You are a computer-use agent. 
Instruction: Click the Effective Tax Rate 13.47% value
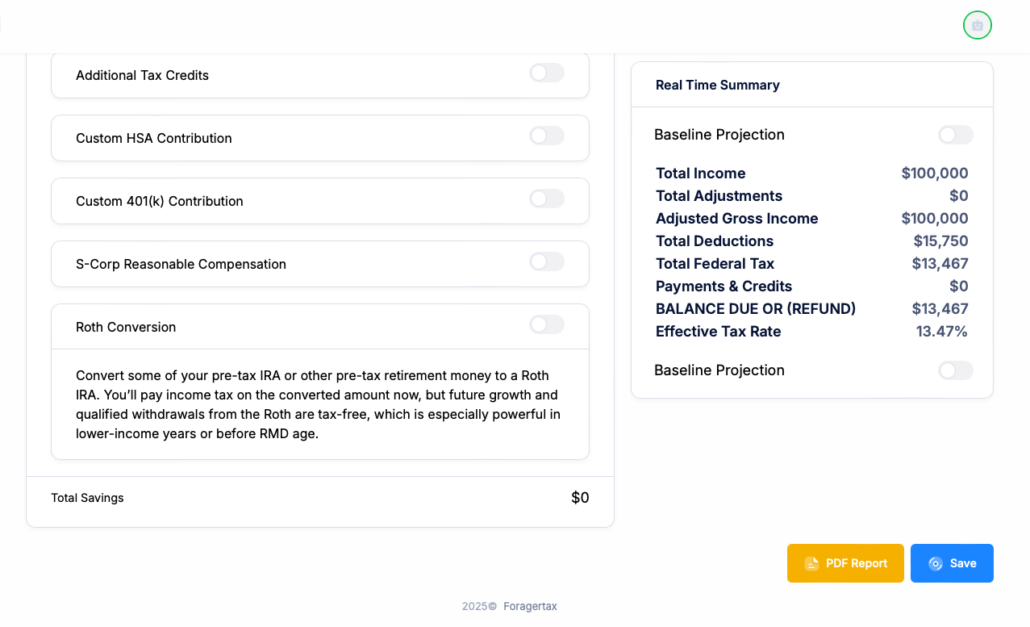[x=942, y=331]
